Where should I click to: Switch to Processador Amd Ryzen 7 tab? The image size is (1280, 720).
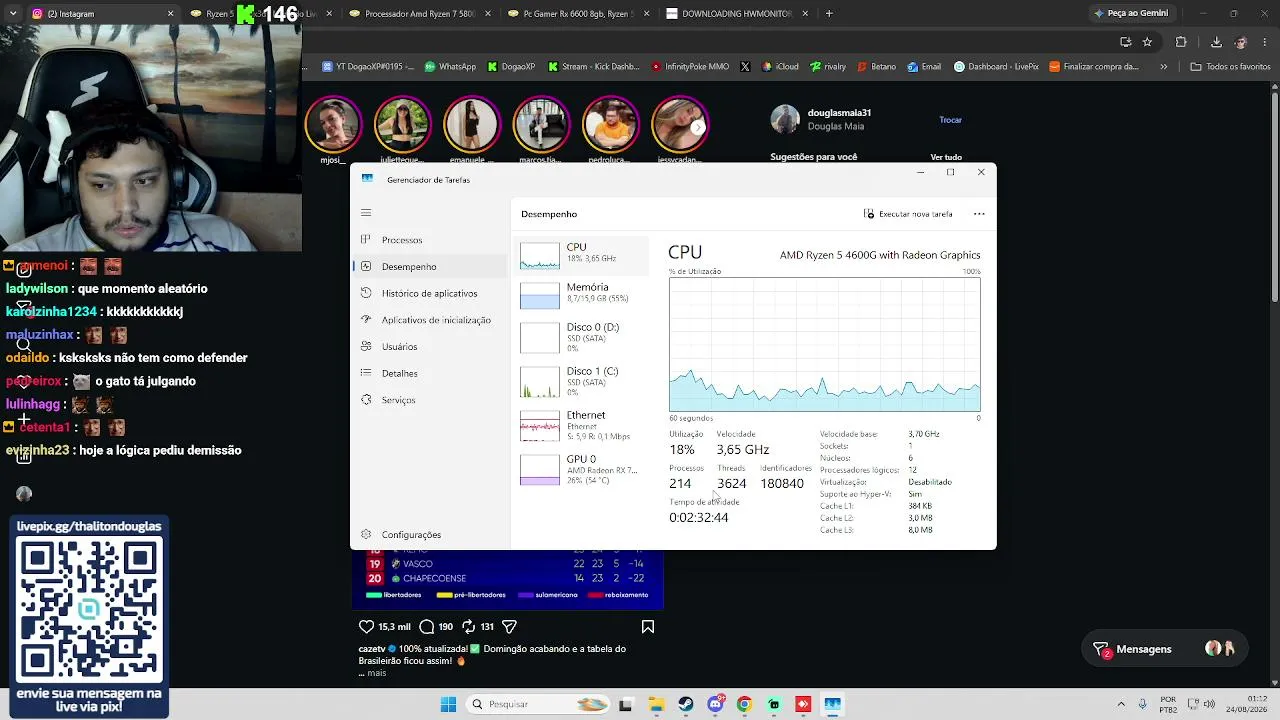point(418,14)
